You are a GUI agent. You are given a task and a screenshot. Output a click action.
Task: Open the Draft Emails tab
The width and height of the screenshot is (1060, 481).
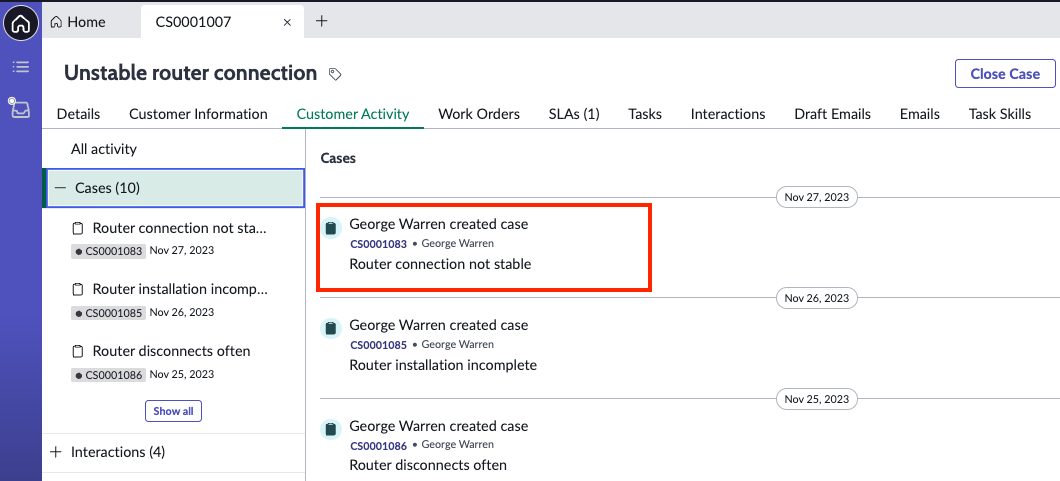pos(832,114)
